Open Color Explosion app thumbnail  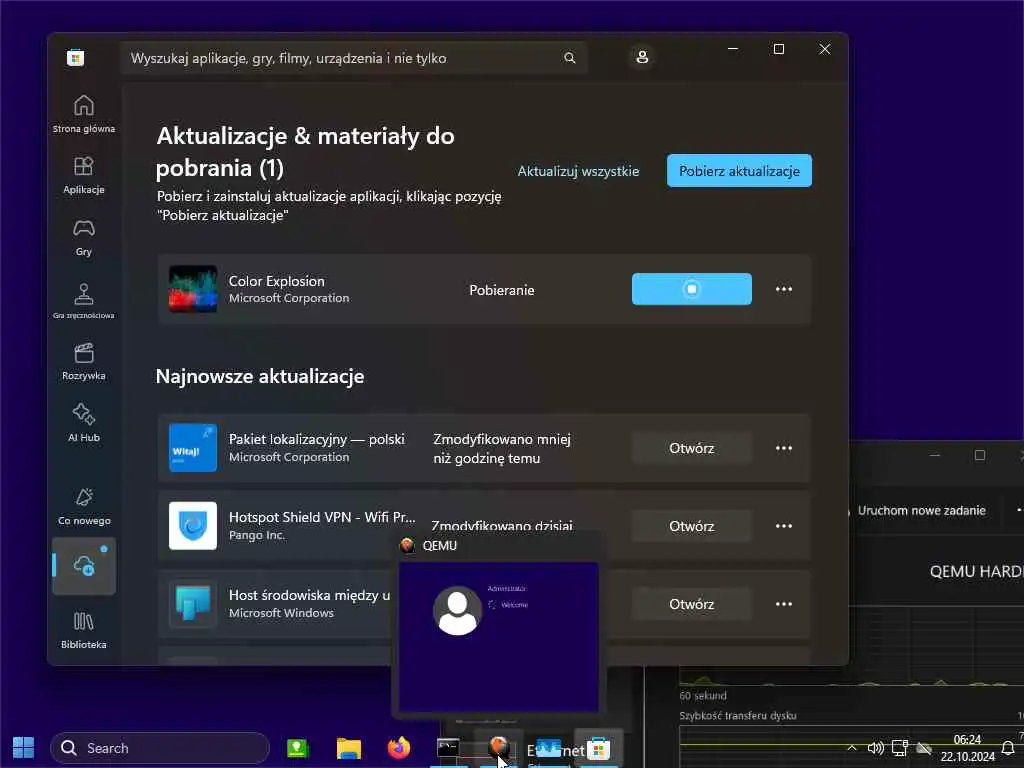tap(193, 289)
